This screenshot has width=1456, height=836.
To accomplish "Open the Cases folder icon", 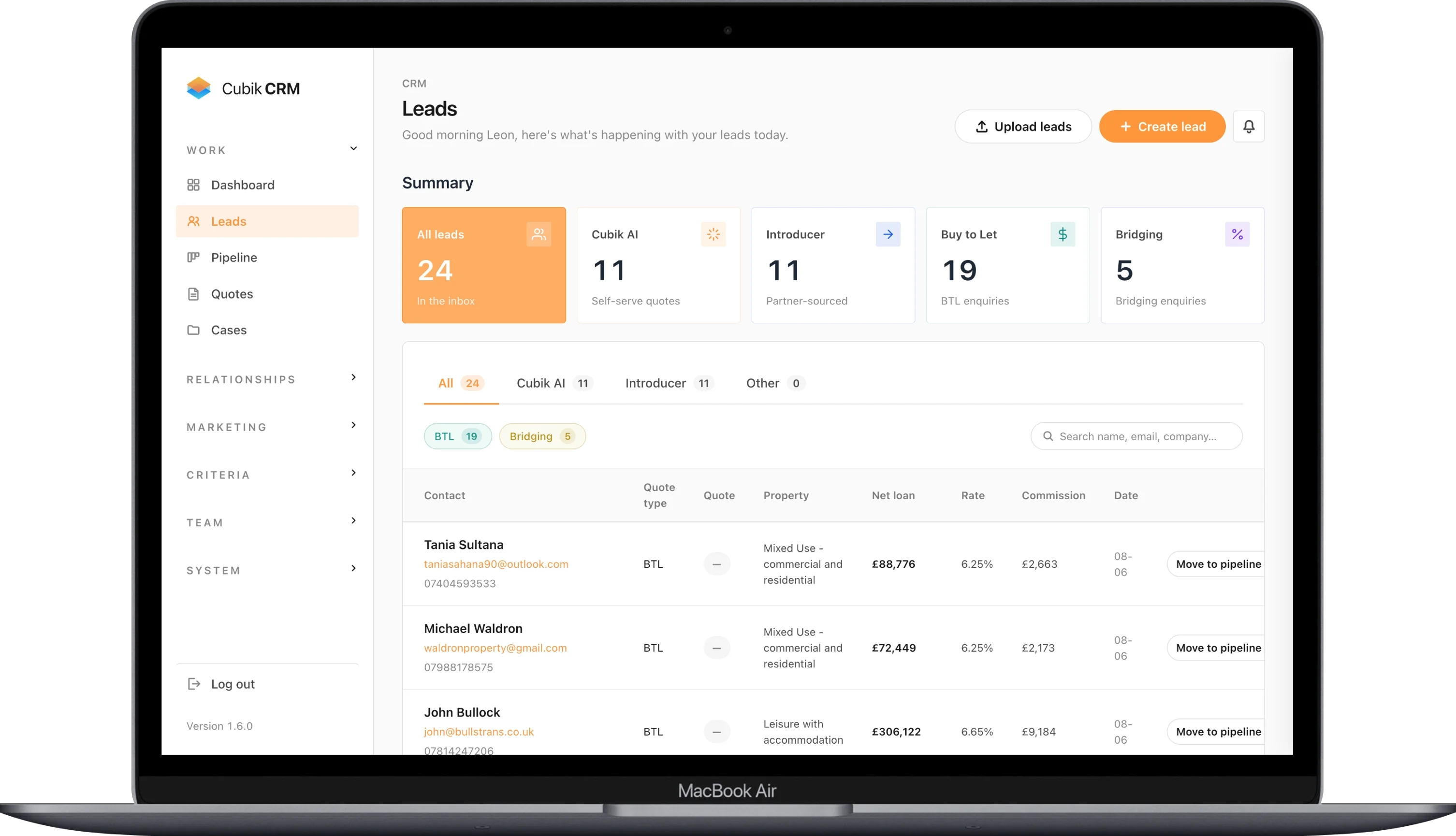I will (193, 330).
